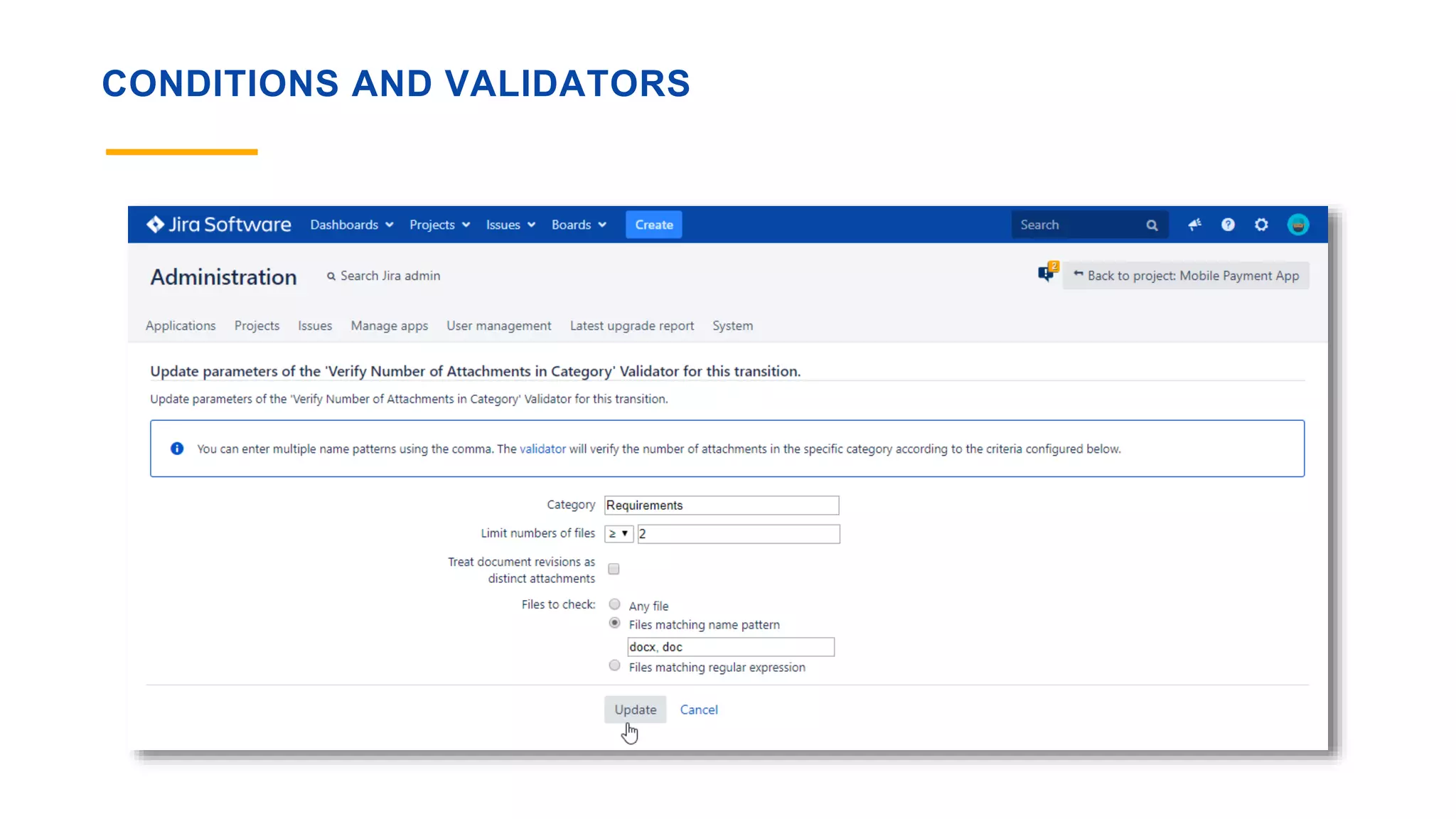
Task: Click the 'Administration' heading
Action: 223,277
